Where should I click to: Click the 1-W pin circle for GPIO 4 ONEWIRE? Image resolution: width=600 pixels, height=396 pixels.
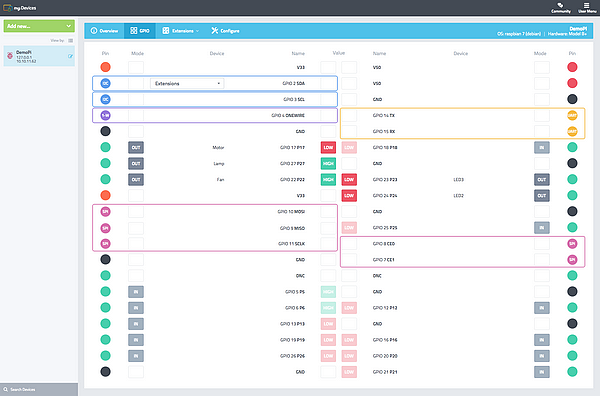coord(106,115)
